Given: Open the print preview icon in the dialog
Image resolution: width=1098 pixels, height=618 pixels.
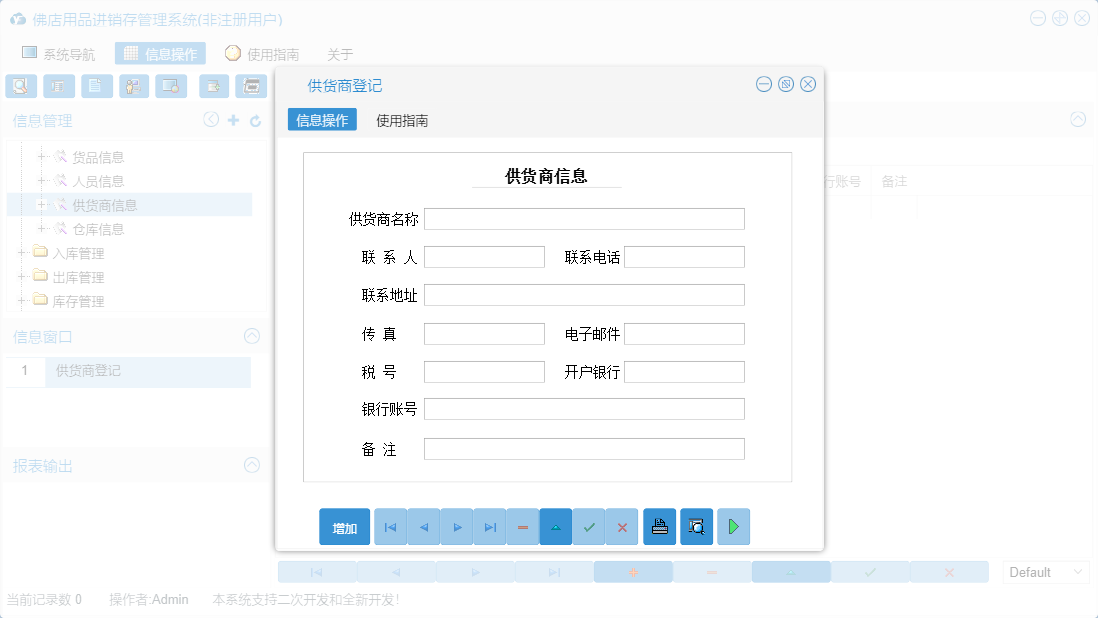Looking at the screenshot, I should [697, 526].
